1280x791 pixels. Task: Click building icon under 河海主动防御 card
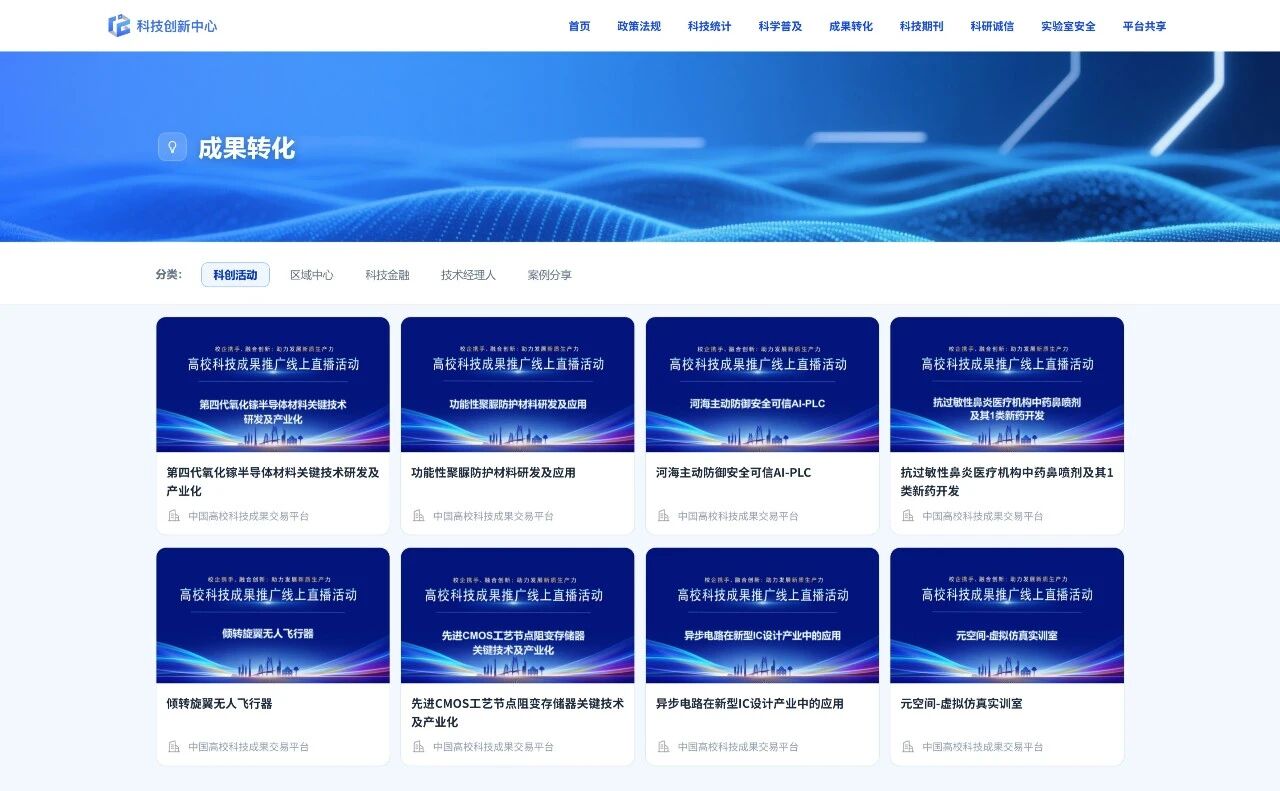pyautogui.click(x=664, y=516)
